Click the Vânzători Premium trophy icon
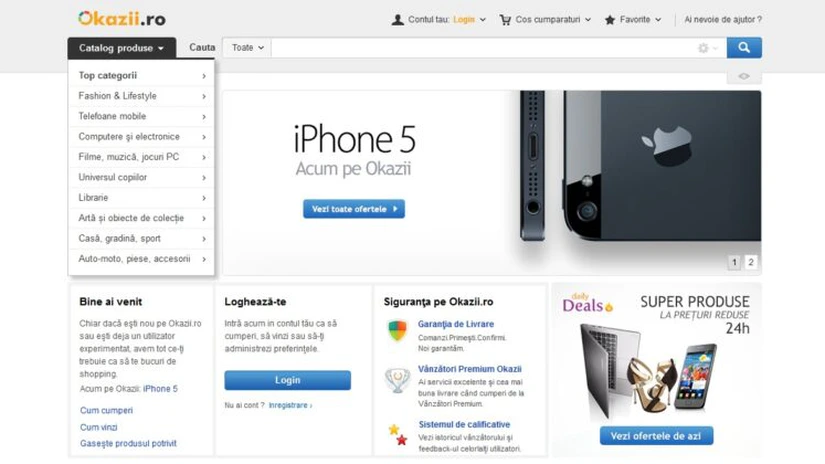This screenshot has width=825, height=464. (x=398, y=380)
